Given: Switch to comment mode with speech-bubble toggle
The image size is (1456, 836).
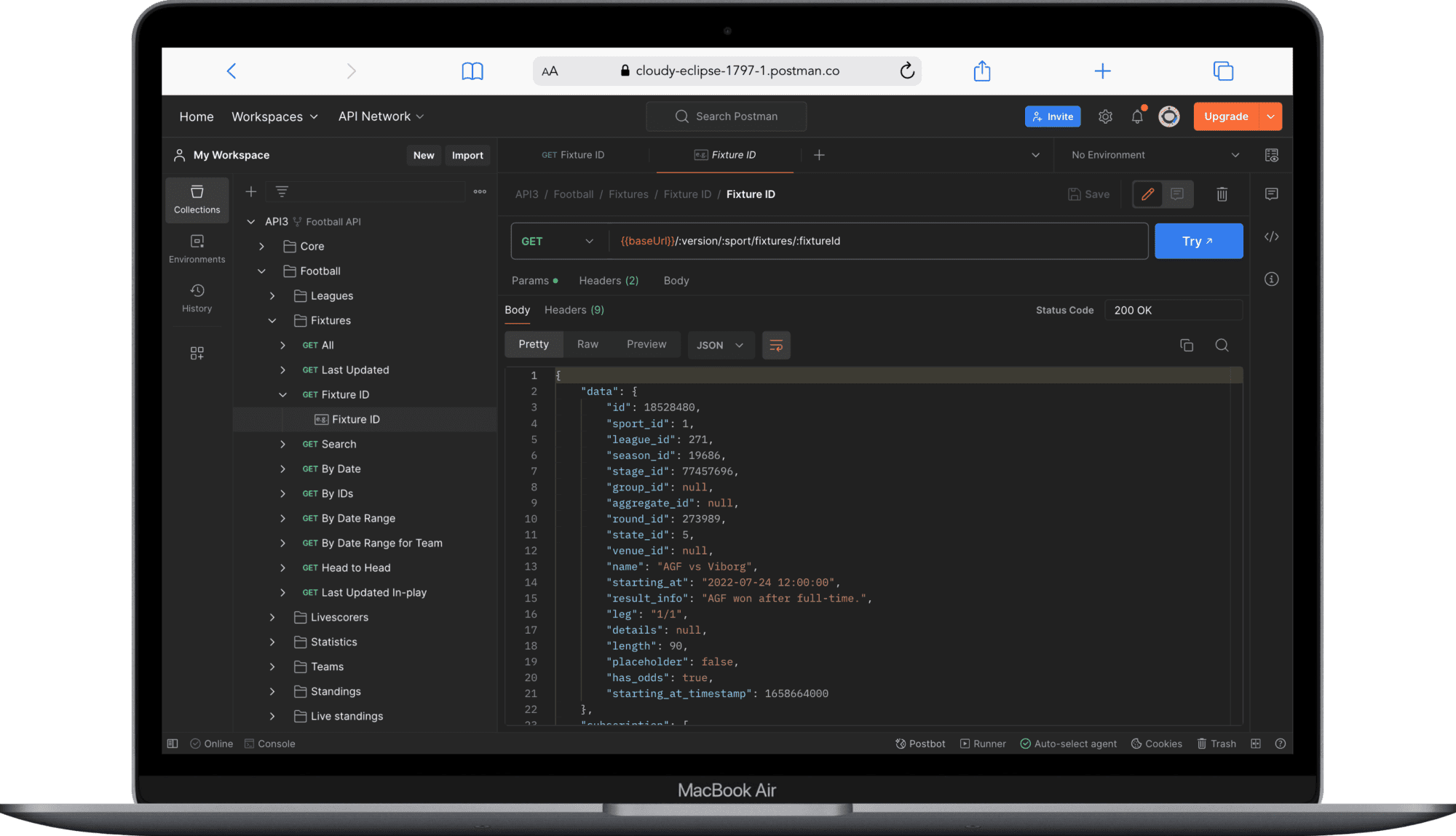Looking at the screenshot, I should [x=1177, y=194].
